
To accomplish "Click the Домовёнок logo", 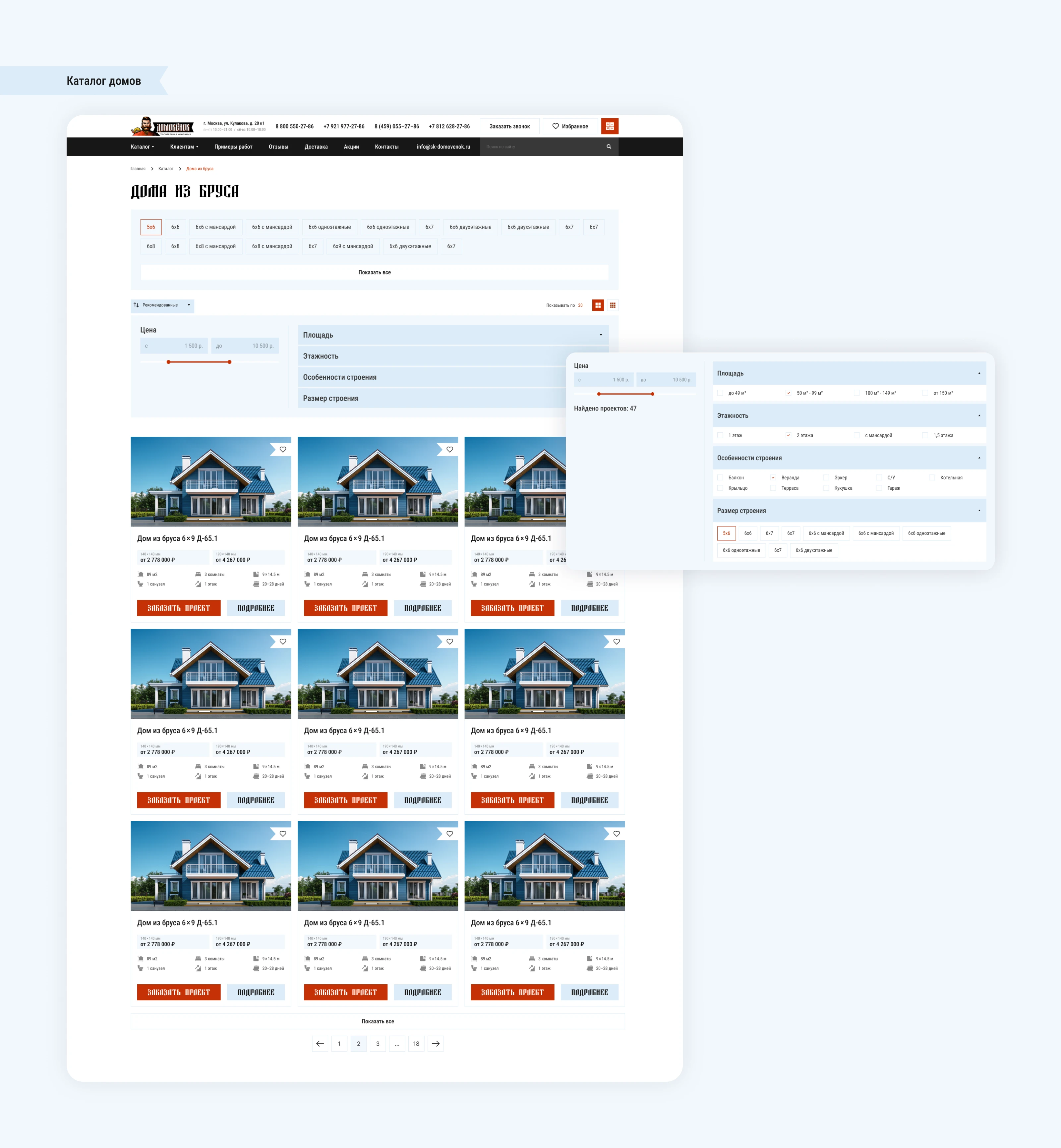I will point(162,126).
